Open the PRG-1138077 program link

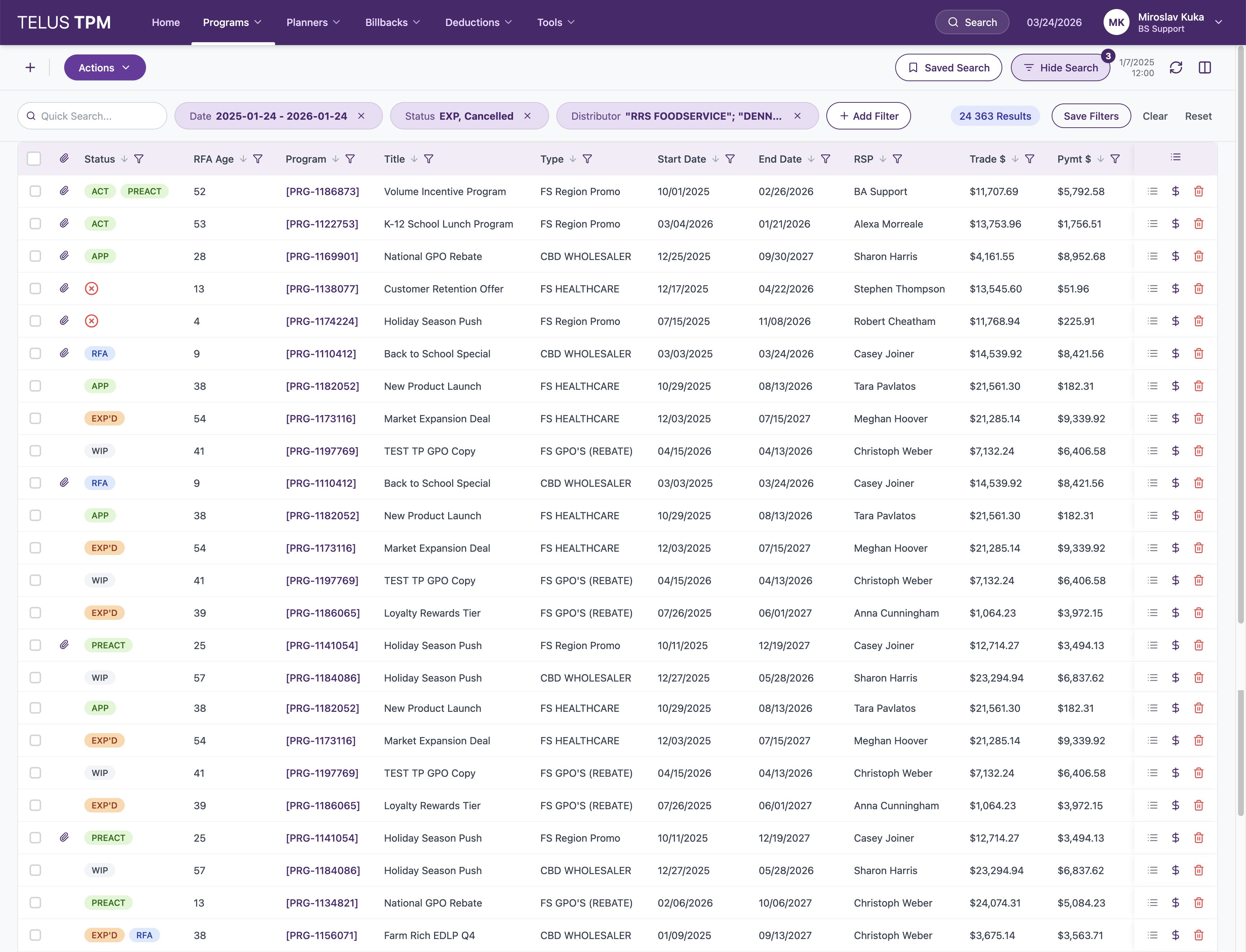[x=322, y=289]
